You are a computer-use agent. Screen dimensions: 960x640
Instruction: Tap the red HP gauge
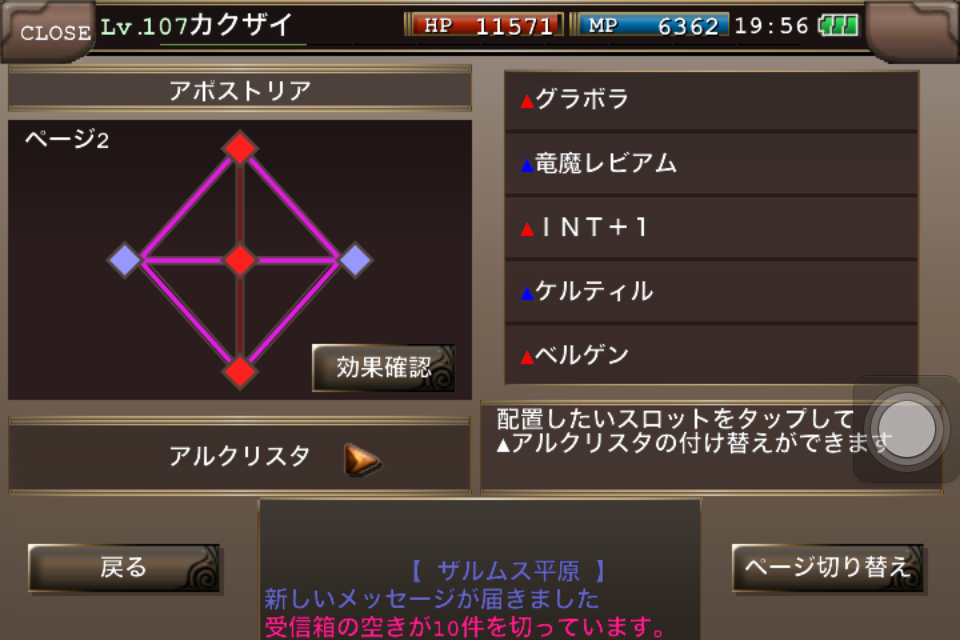[x=487, y=25]
